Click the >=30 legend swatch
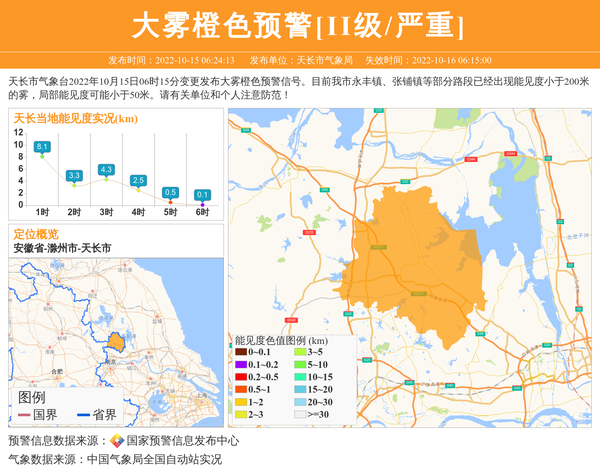The image size is (600, 471). click(x=299, y=414)
